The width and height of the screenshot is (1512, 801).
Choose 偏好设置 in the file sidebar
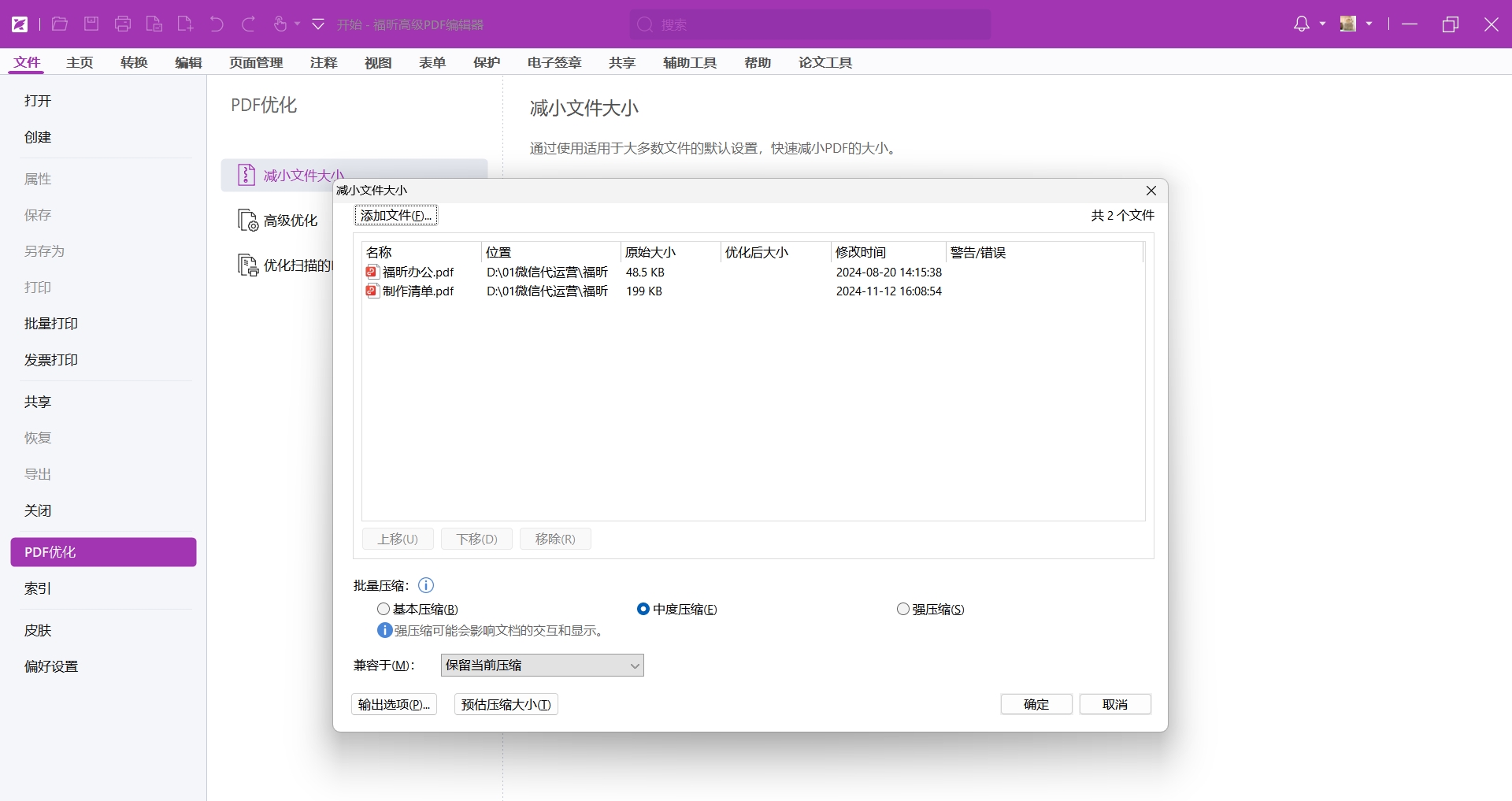click(x=51, y=666)
